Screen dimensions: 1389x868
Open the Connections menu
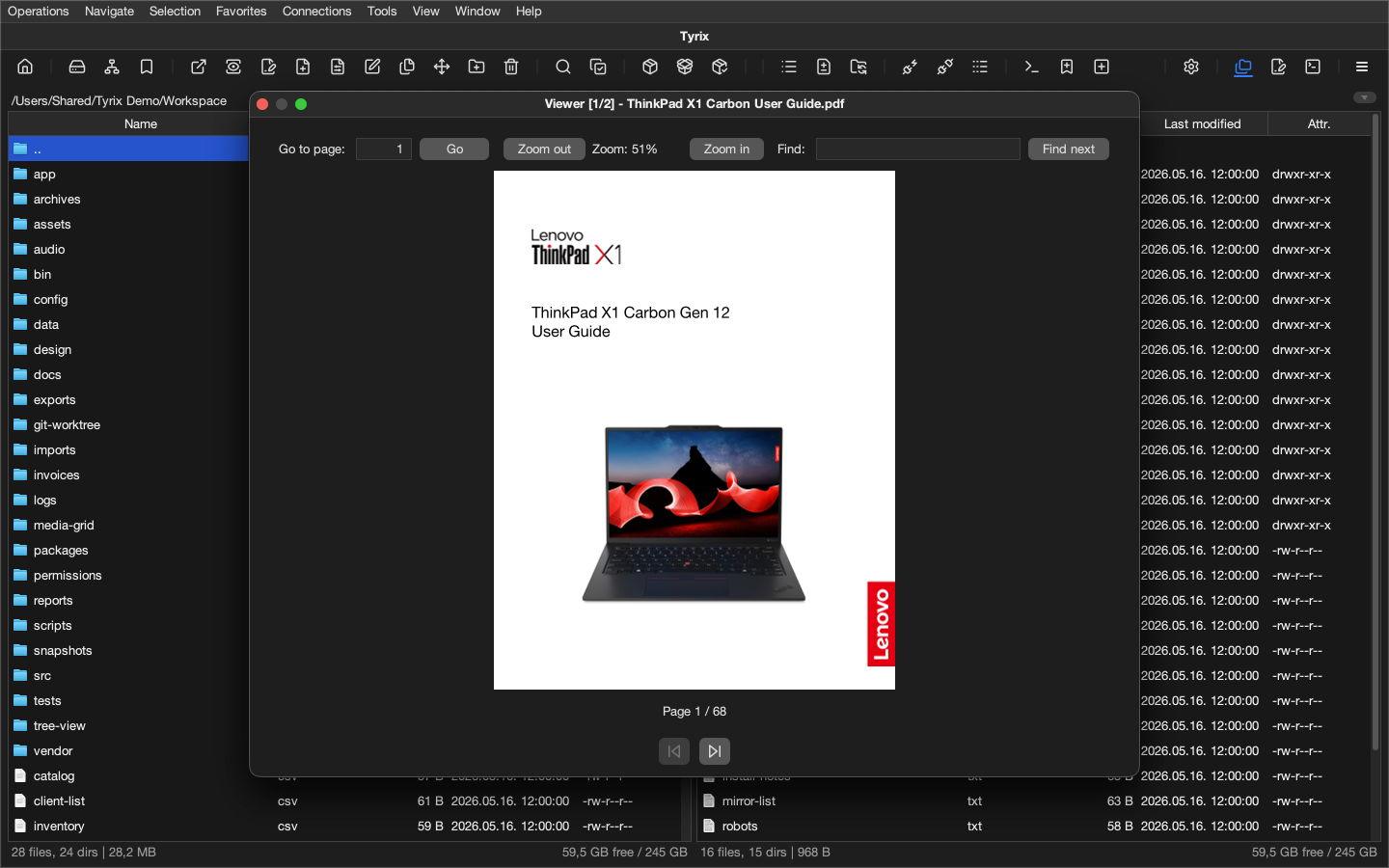coord(316,12)
